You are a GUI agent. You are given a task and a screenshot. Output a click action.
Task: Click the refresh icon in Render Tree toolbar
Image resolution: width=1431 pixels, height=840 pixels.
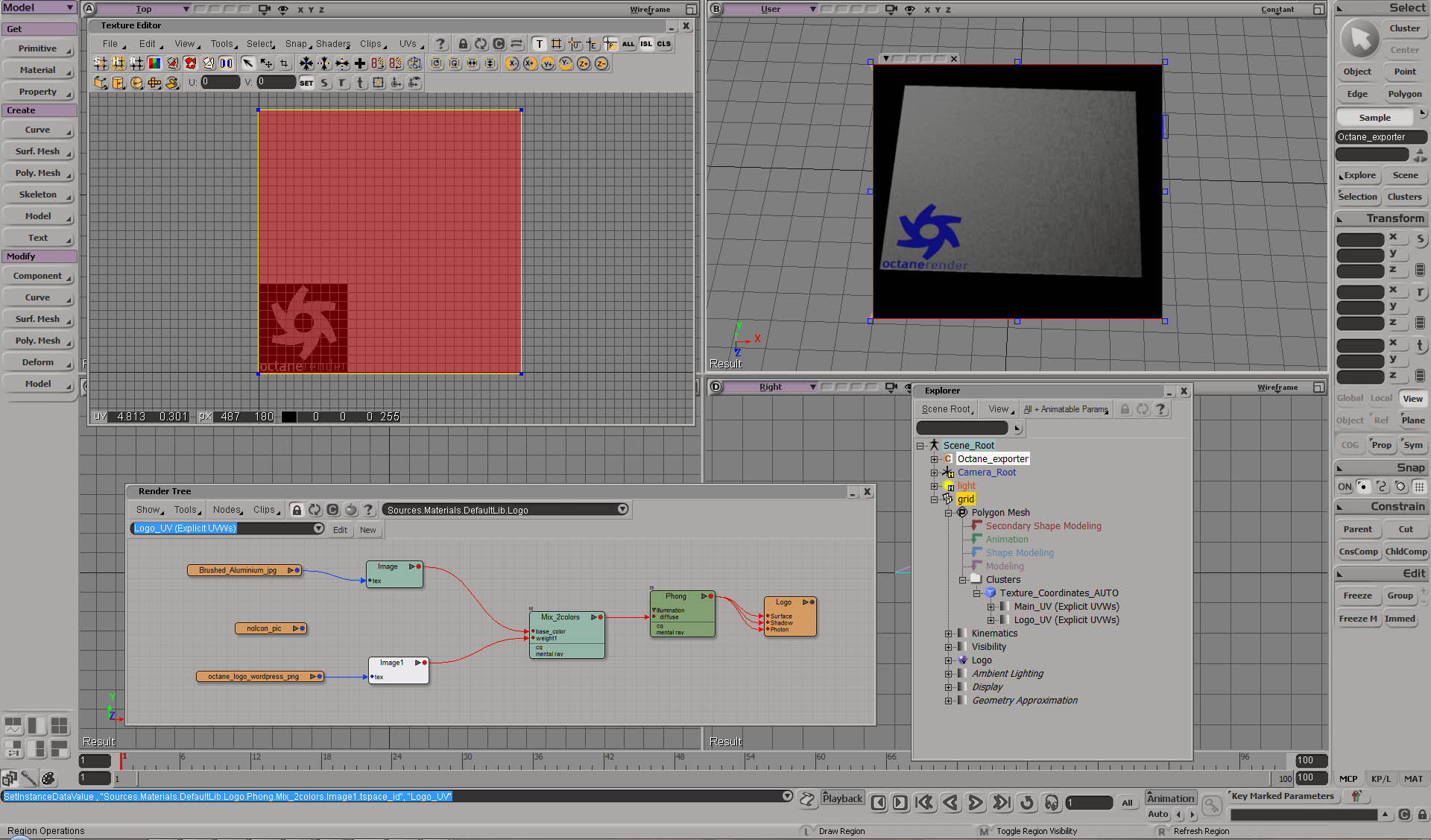click(315, 510)
